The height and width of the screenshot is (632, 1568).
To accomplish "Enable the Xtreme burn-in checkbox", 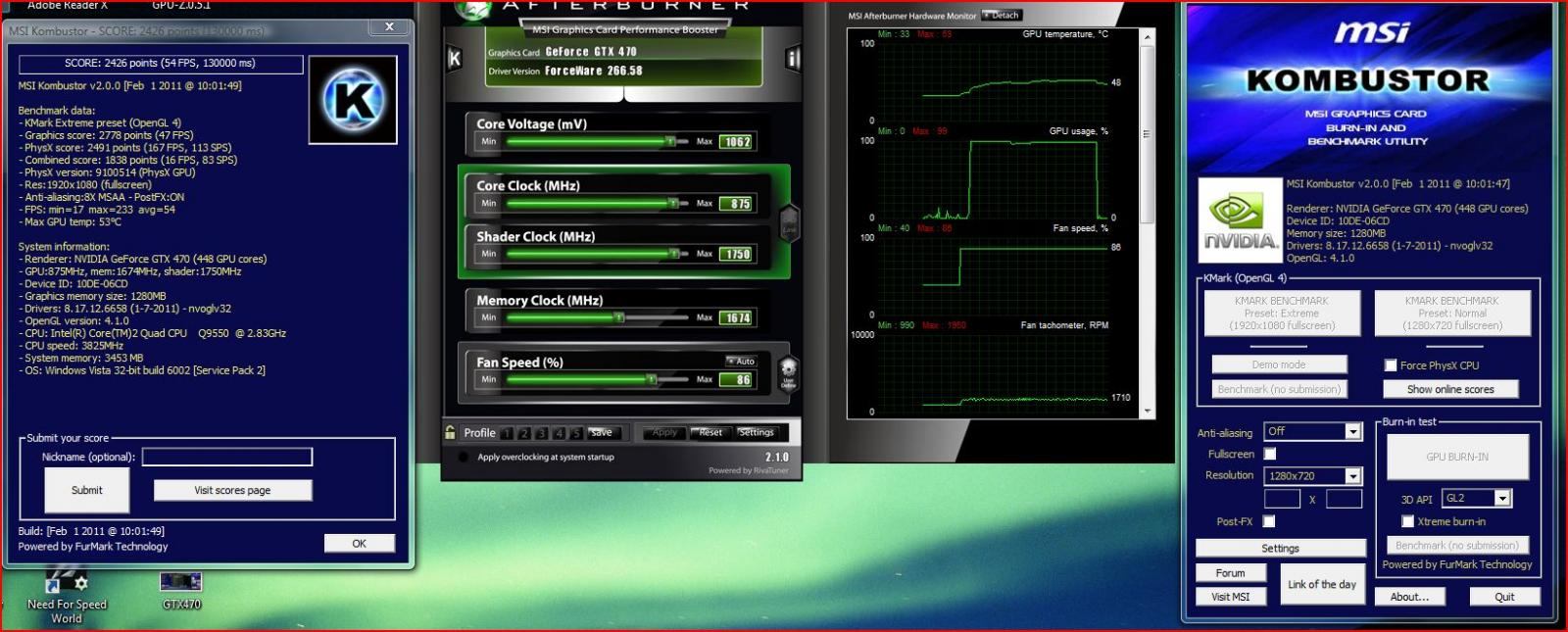I will click(1407, 521).
